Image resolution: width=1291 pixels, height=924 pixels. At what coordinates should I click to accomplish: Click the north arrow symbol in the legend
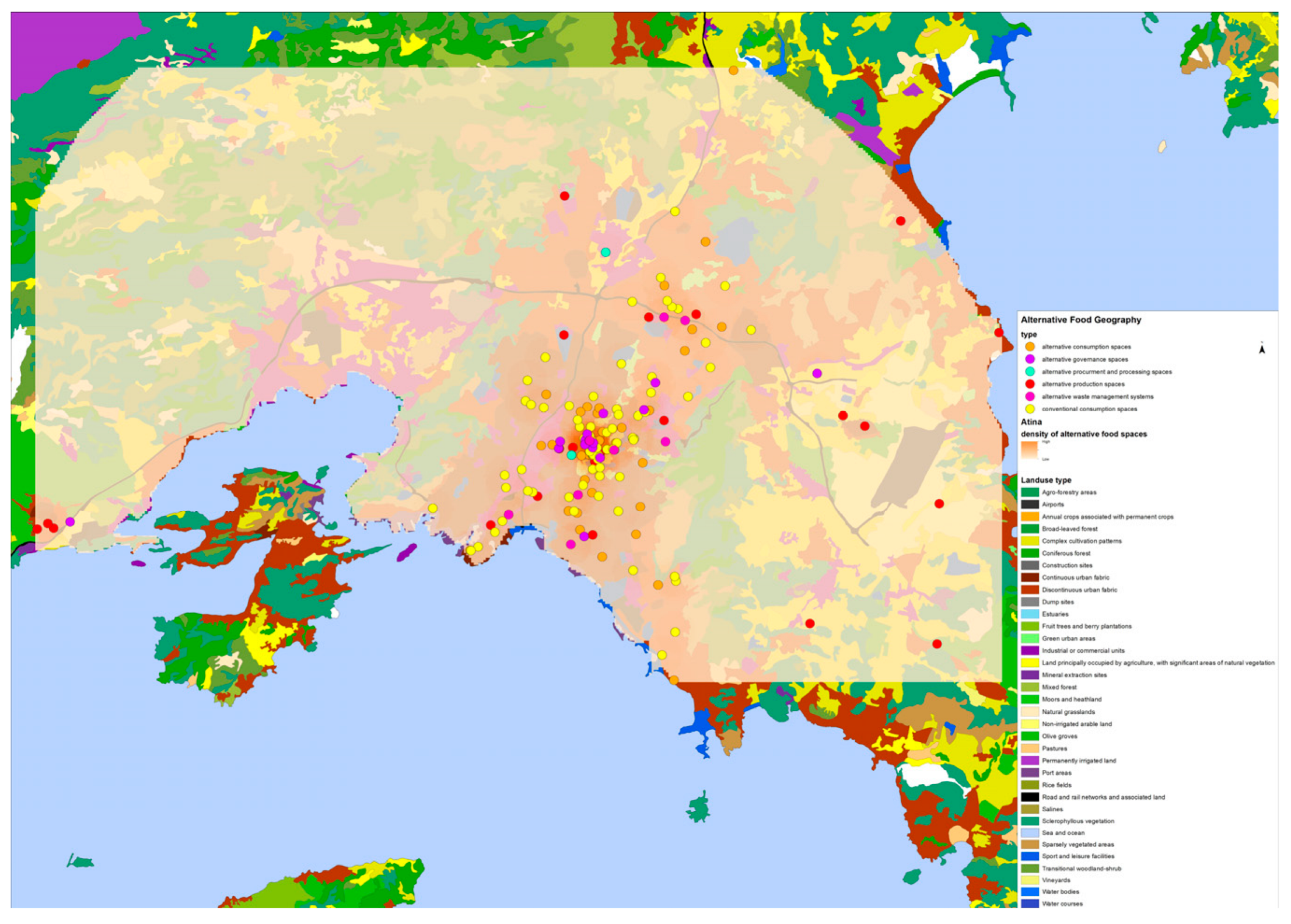[x=1261, y=348]
